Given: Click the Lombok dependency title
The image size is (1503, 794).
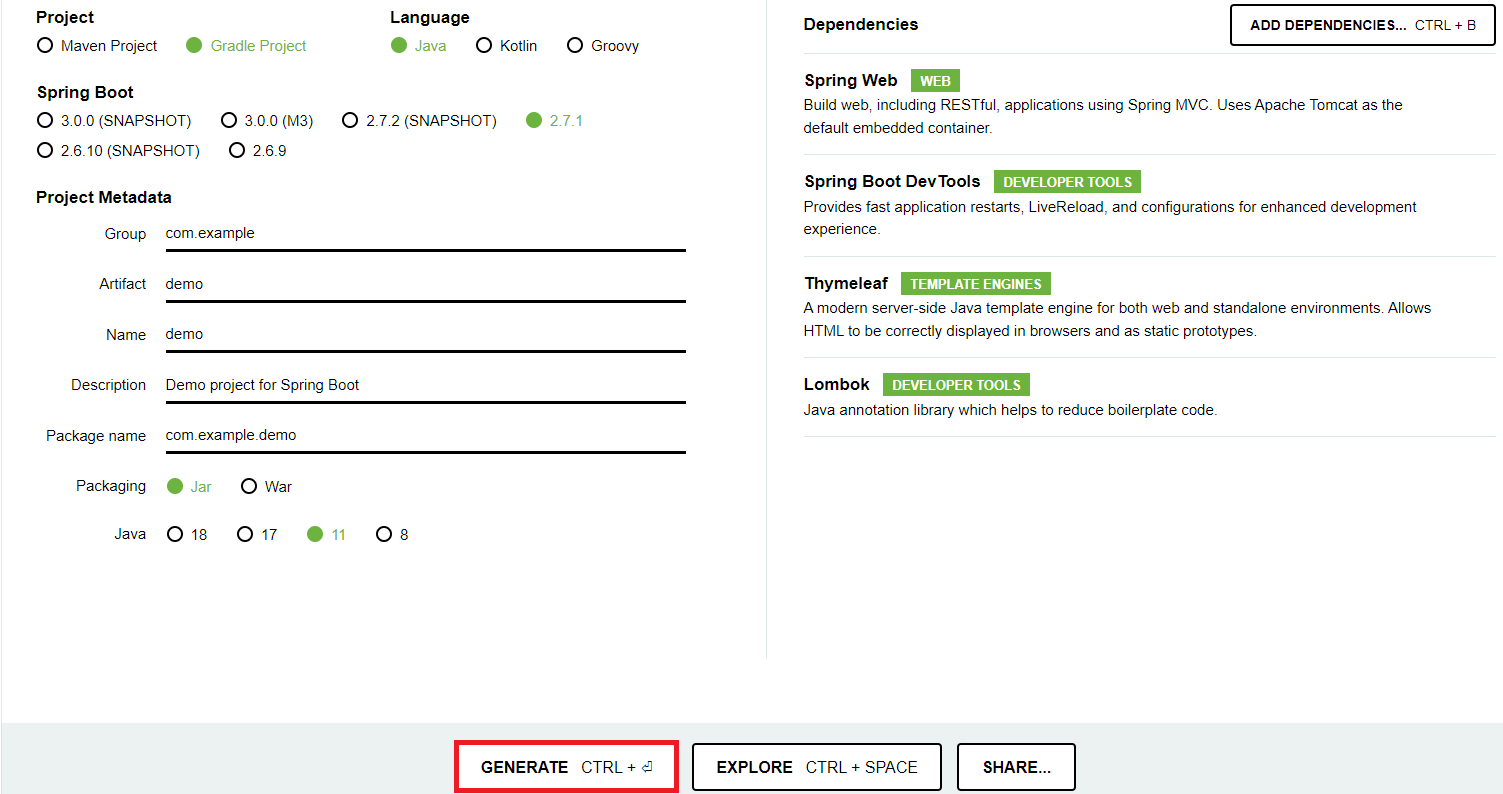Looking at the screenshot, I should [837, 385].
